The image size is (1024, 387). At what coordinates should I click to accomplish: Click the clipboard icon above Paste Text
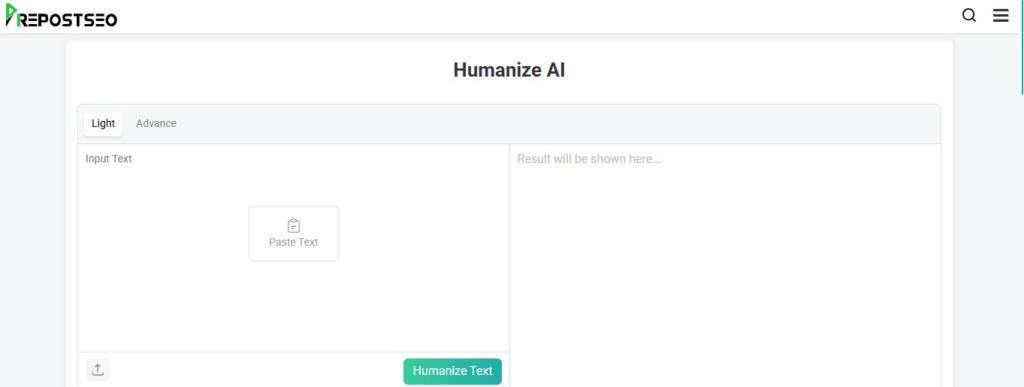click(294, 226)
